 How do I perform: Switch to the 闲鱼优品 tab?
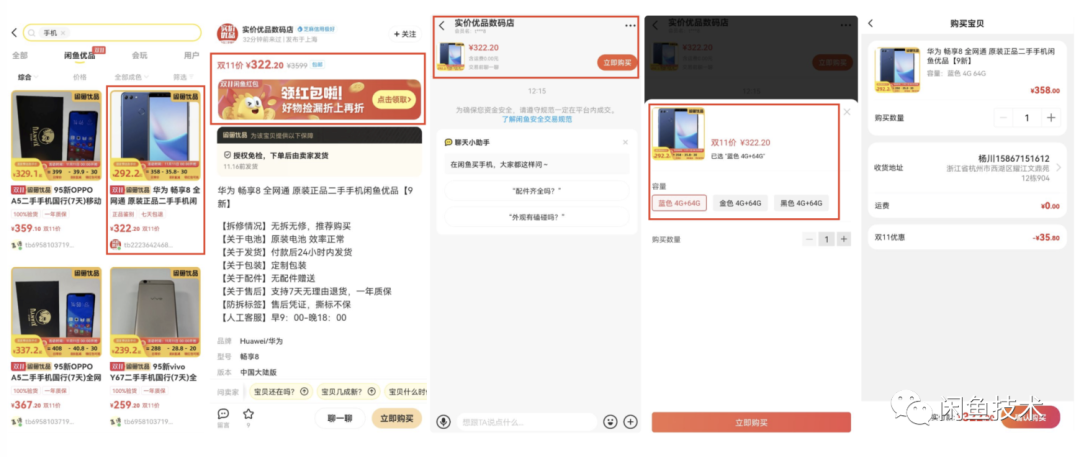point(79,55)
